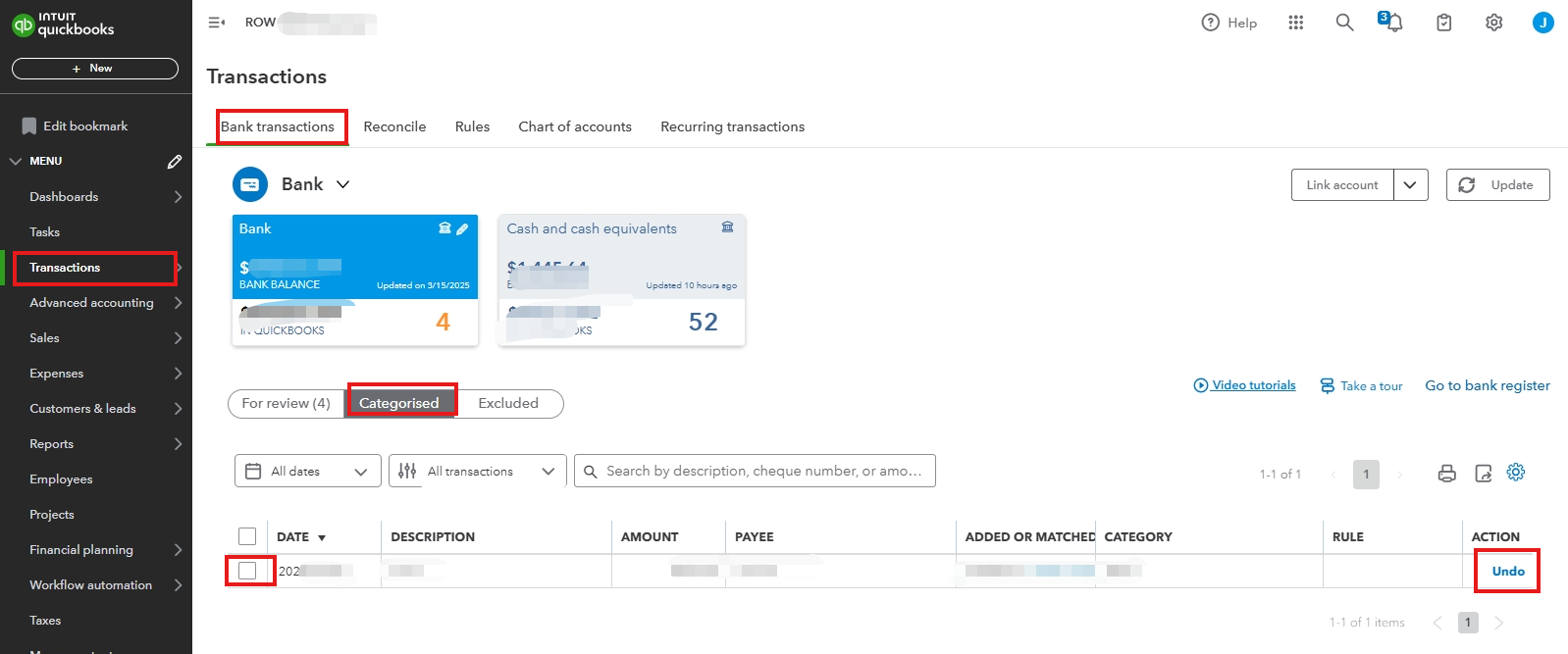The width and height of the screenshot is (1568, 654).
Task: Select the transaction row checkbox
Action: point(247,571)
